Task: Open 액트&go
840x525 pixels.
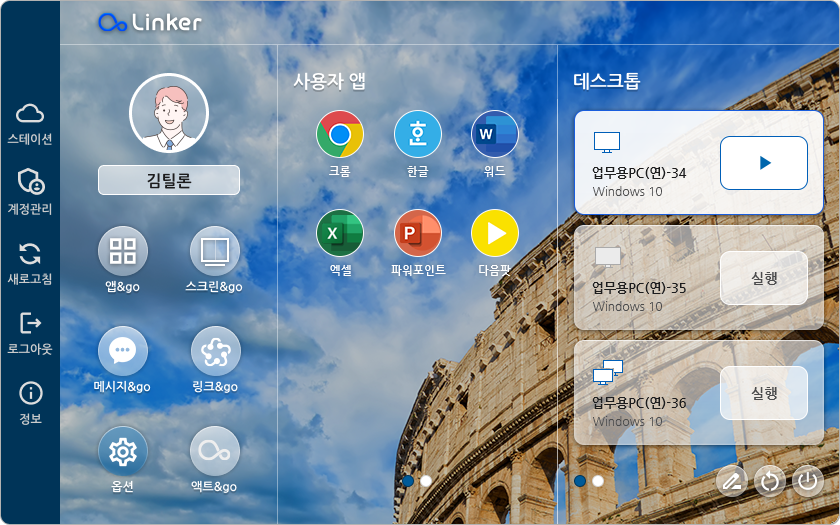Action: pos(215,451)
